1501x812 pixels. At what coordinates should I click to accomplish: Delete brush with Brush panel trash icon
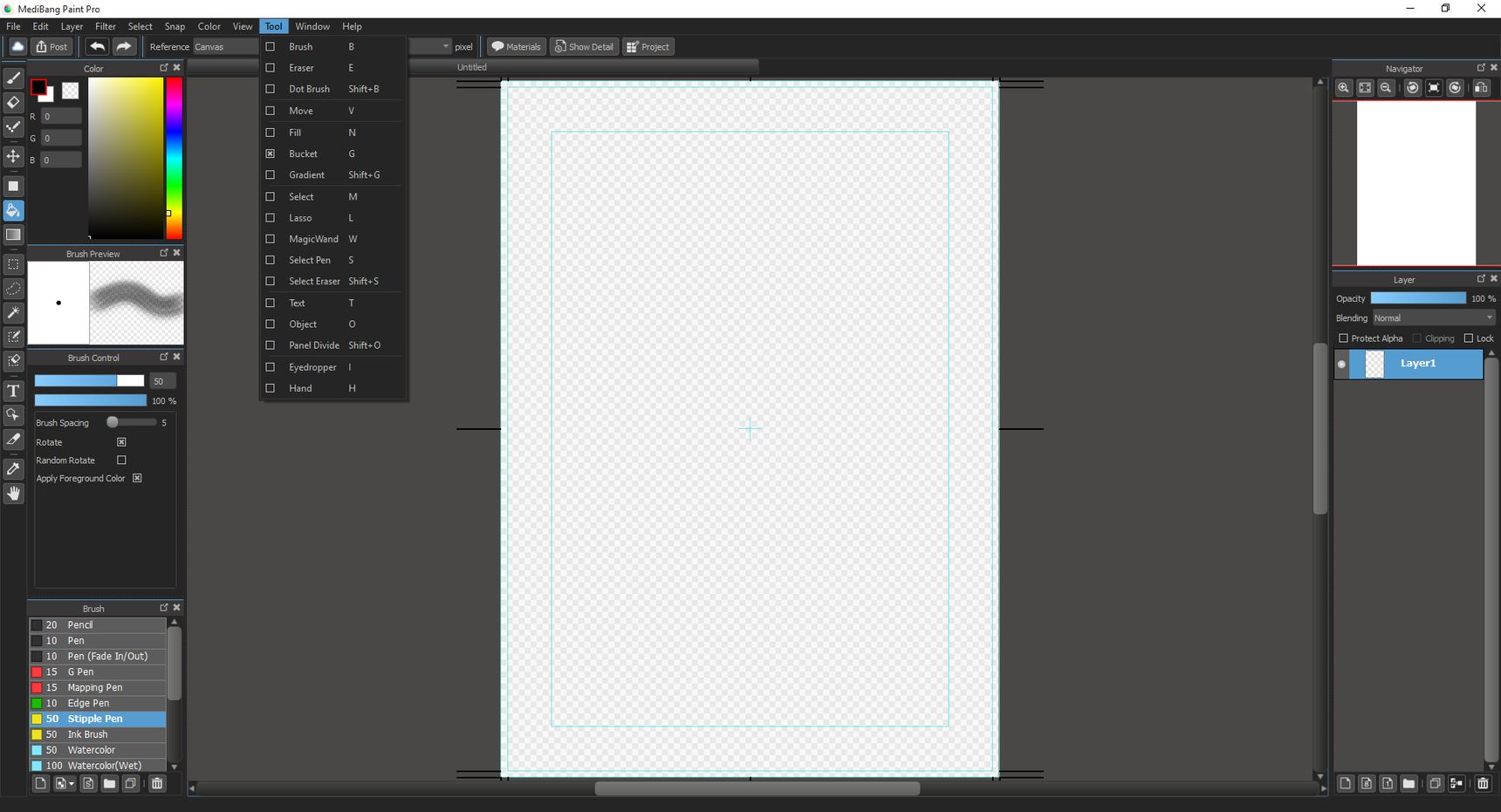(157, 783)
